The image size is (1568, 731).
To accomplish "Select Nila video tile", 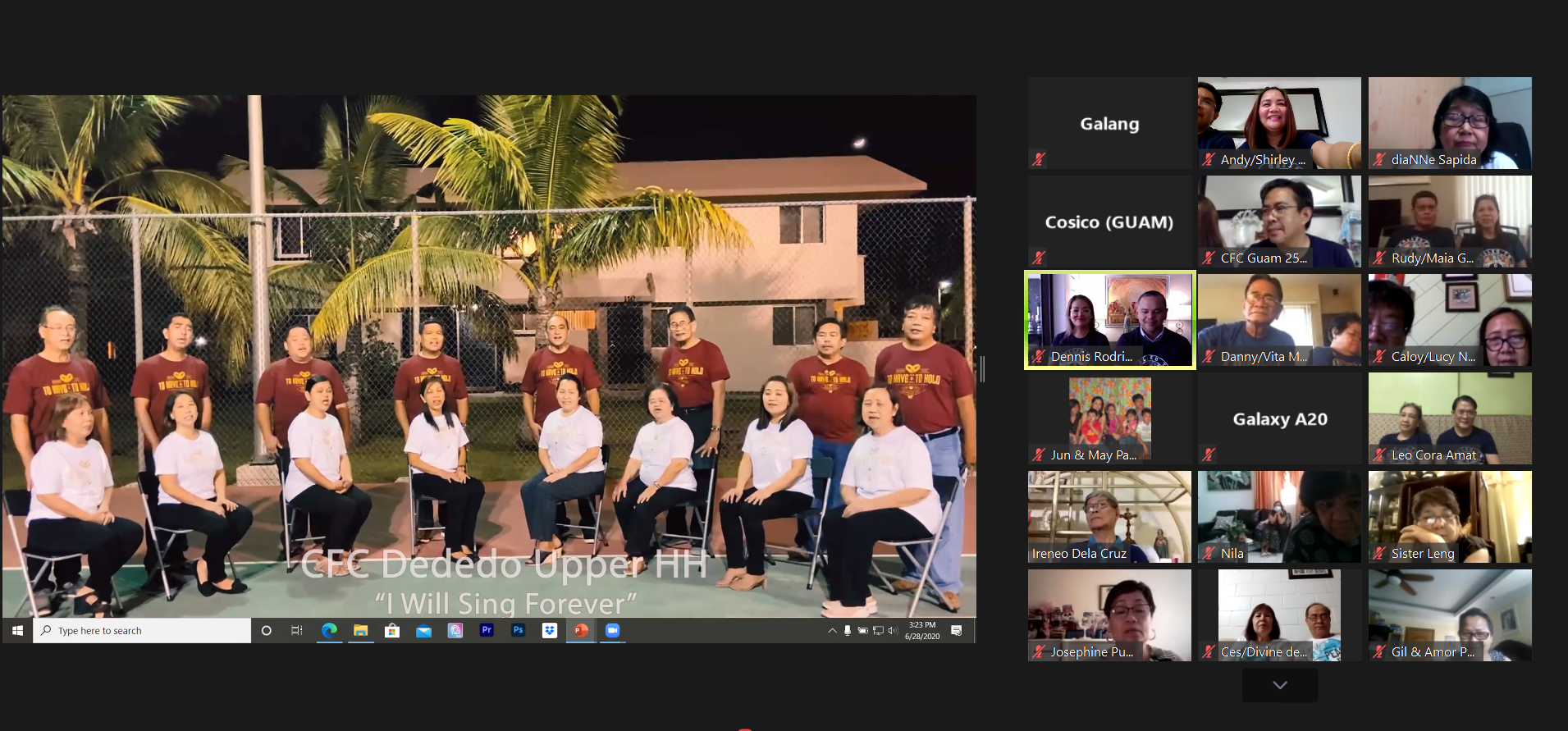I will (x=1279, y=517).
